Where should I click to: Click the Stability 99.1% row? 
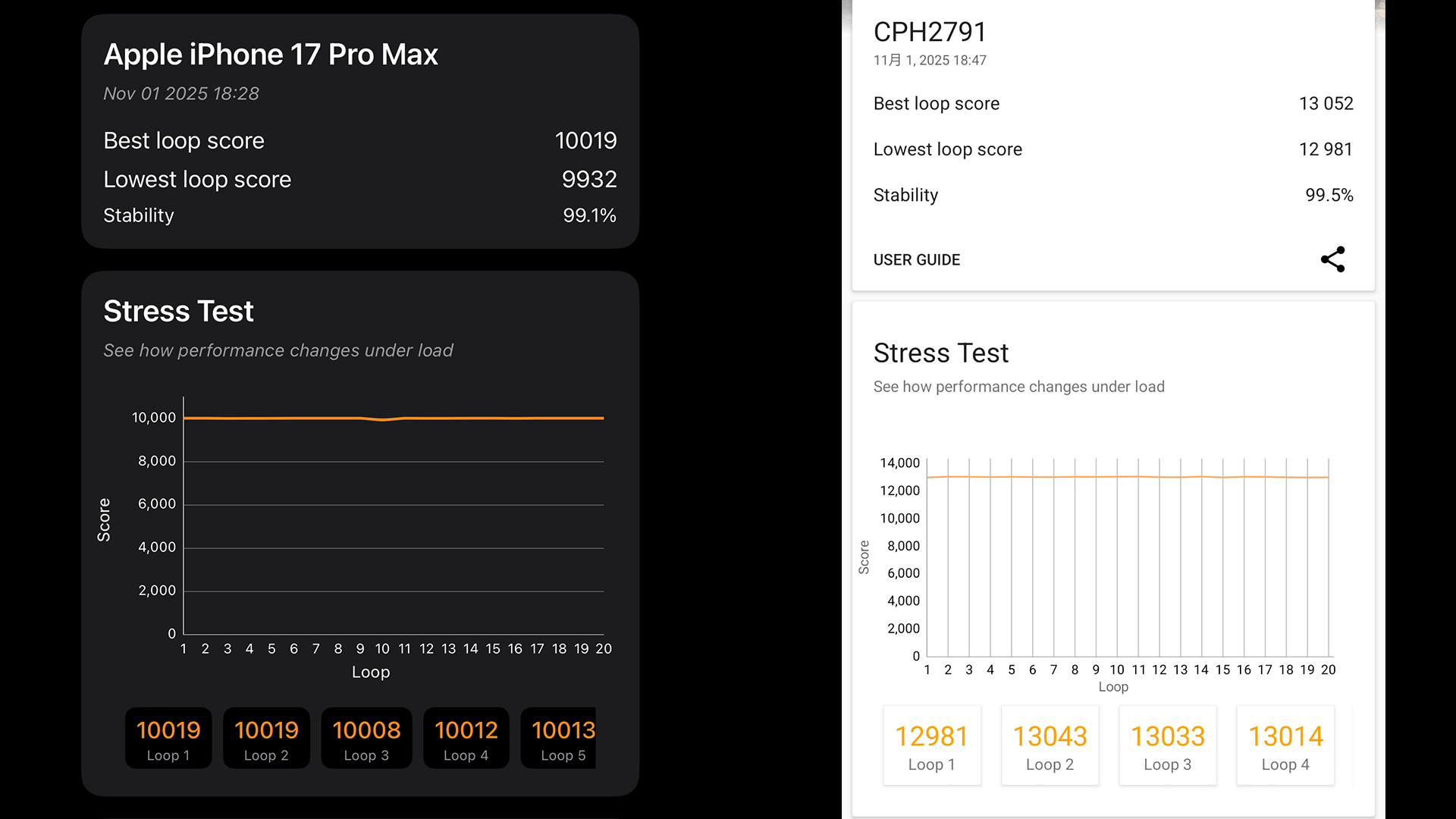coord(359,215)
